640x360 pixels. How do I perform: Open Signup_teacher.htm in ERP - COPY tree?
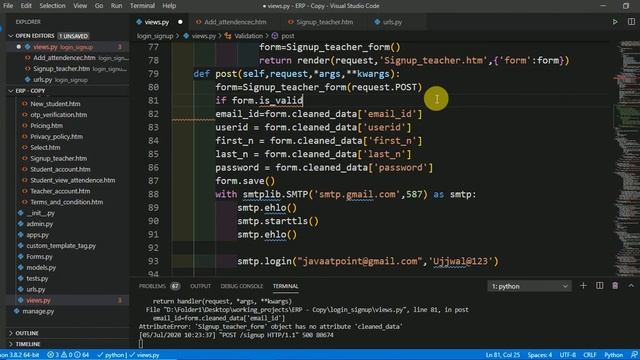pyautogui.click(x=58, y=158)
